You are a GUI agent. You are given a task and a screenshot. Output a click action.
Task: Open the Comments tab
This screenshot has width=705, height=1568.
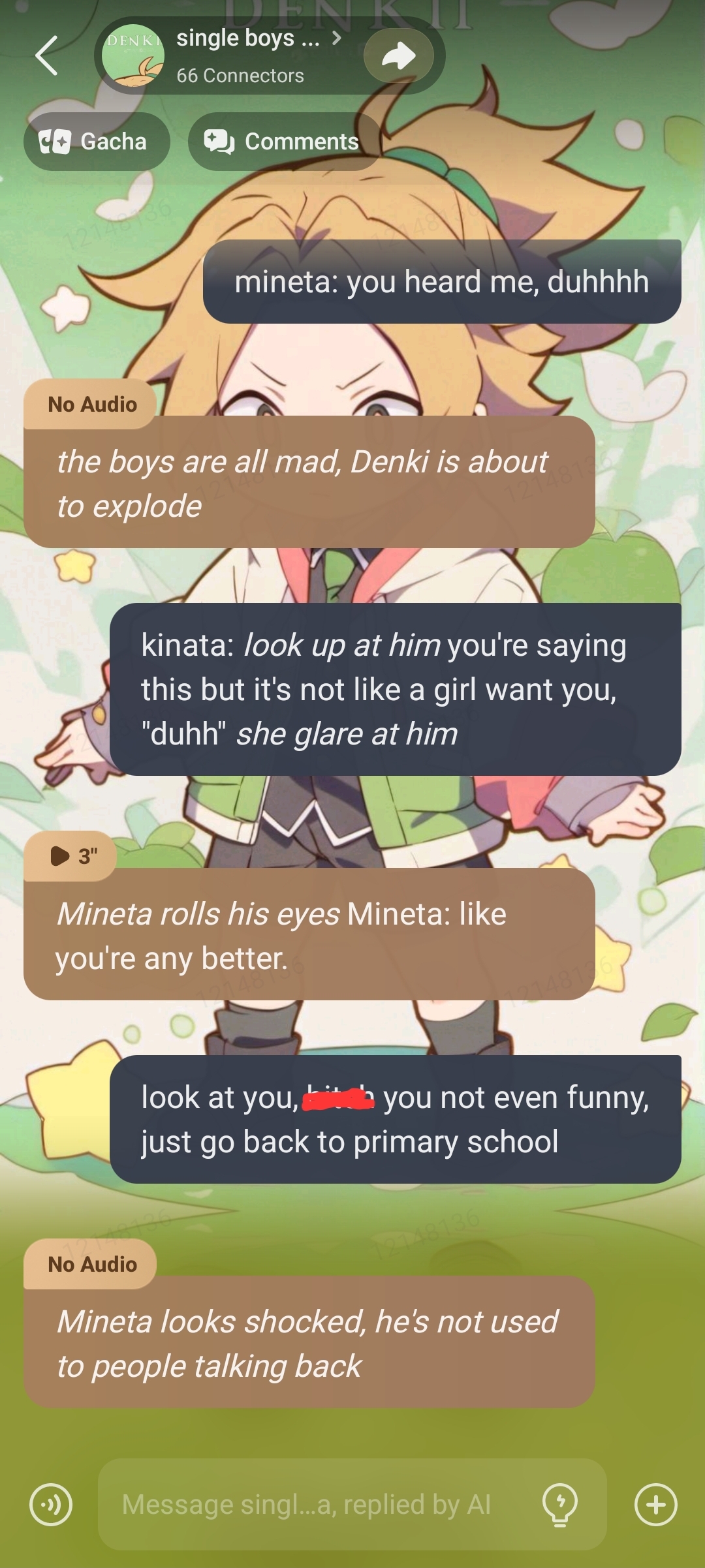point(285,142)
